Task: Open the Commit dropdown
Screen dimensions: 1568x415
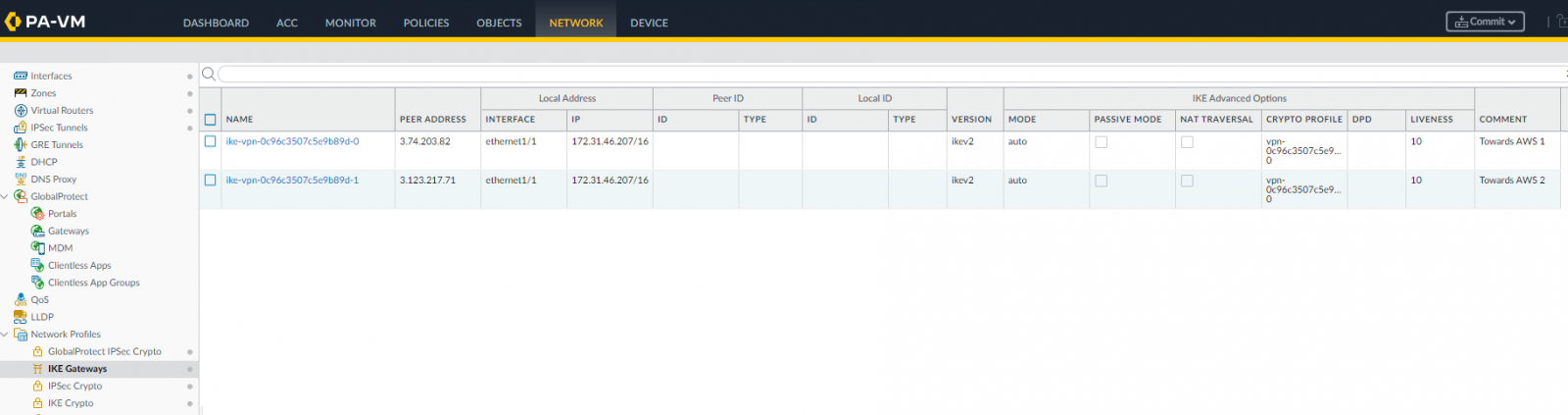Action: (x=1485, y=22)
